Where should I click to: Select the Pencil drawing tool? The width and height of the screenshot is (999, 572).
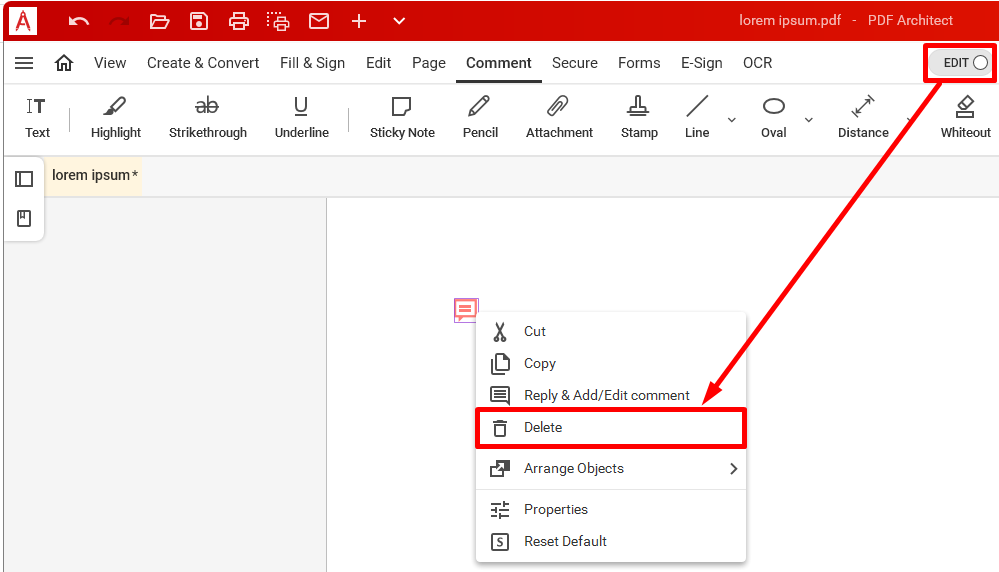click(x=480, y=118)
